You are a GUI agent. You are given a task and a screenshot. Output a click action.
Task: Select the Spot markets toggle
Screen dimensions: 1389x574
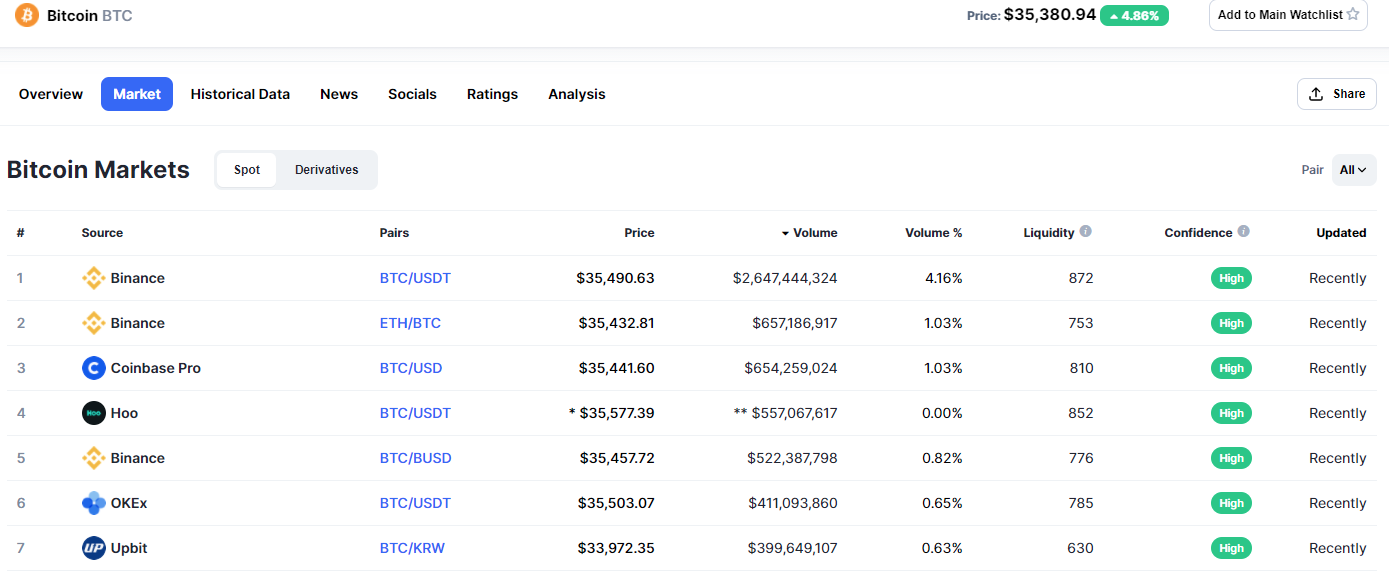point(247,170)
